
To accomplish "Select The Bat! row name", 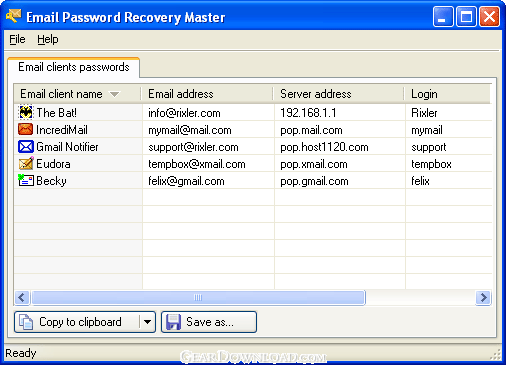I will [56, 113].
